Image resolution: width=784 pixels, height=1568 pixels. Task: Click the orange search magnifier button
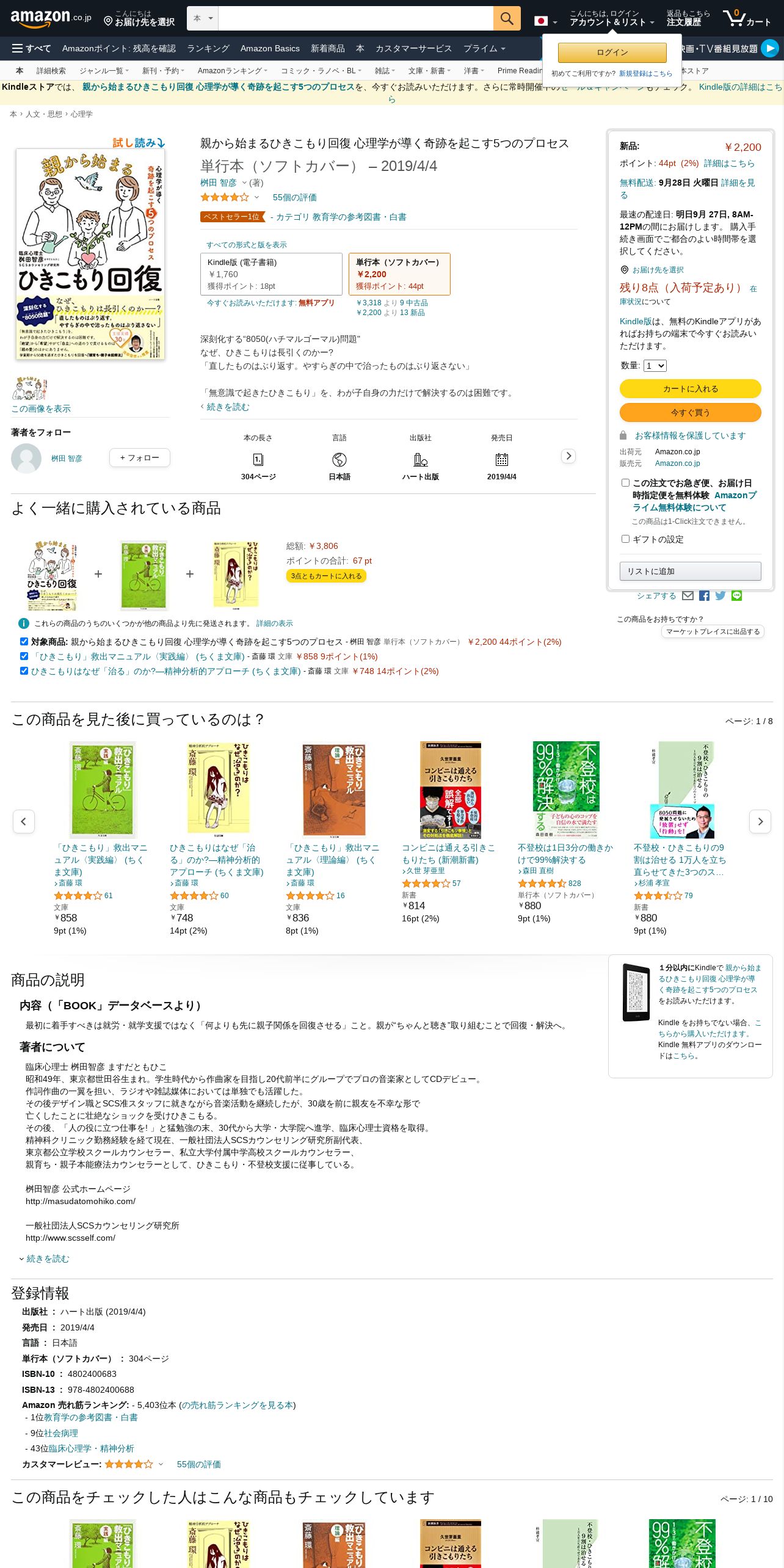pyautogui.click(x=507, y=18)
